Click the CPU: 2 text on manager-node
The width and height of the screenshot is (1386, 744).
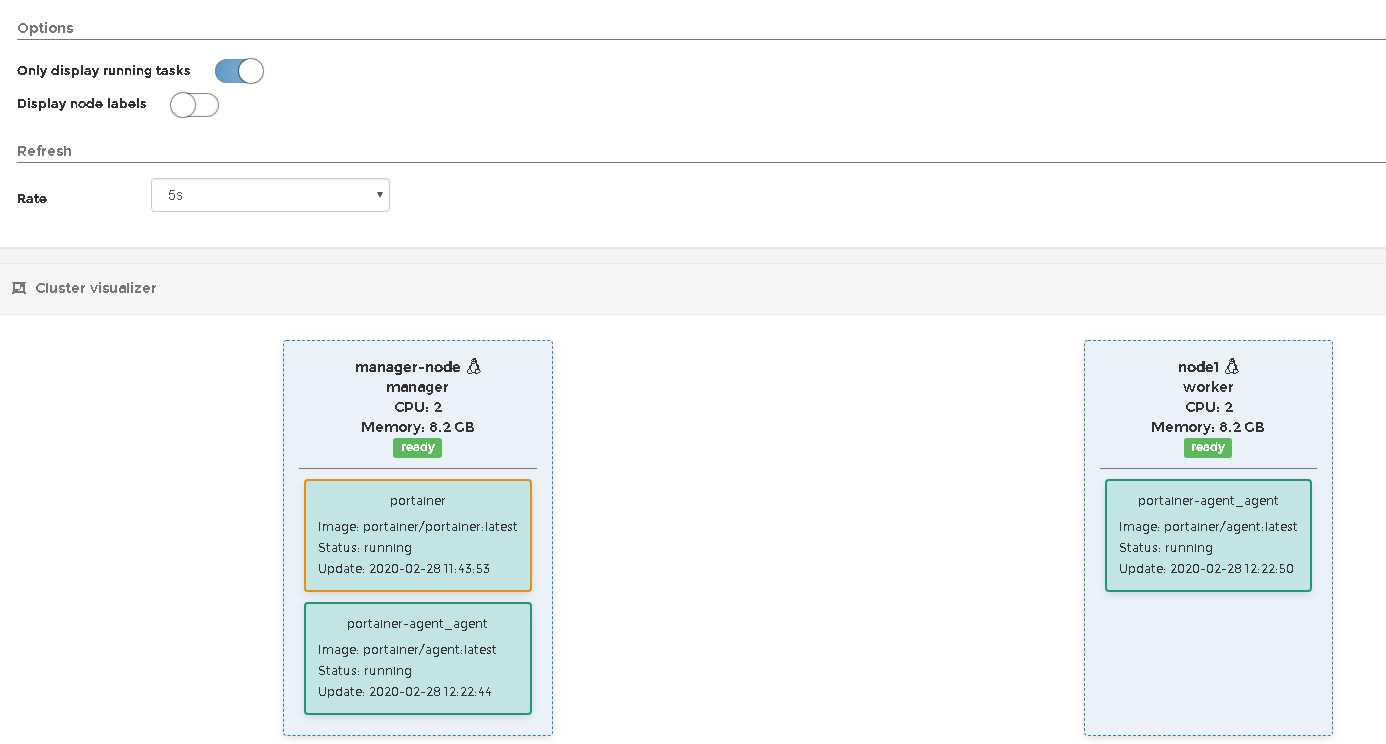coord(417,407)
